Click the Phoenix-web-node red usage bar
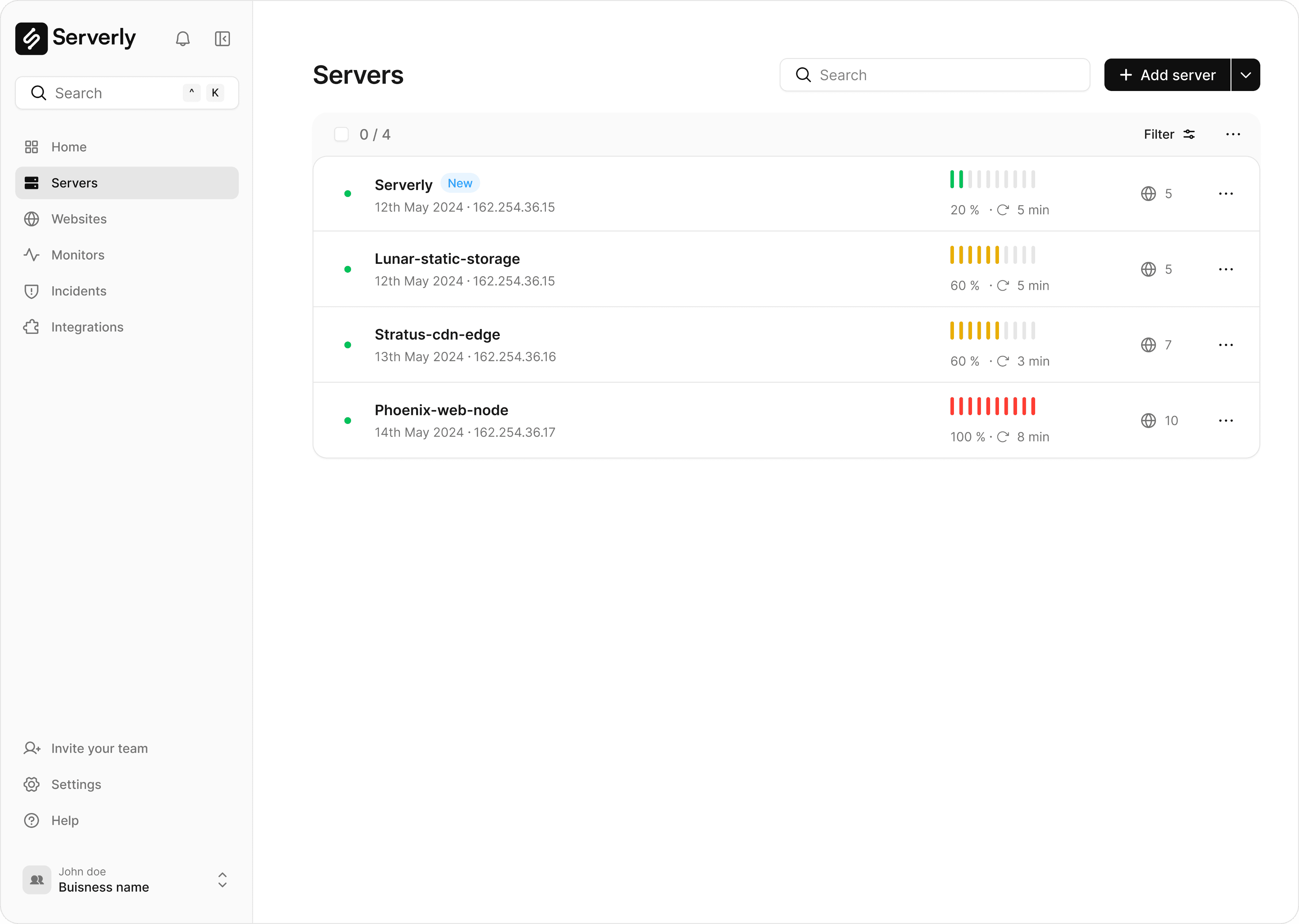The height and width of the screenshot is (924, 1299). pos(992,406)
